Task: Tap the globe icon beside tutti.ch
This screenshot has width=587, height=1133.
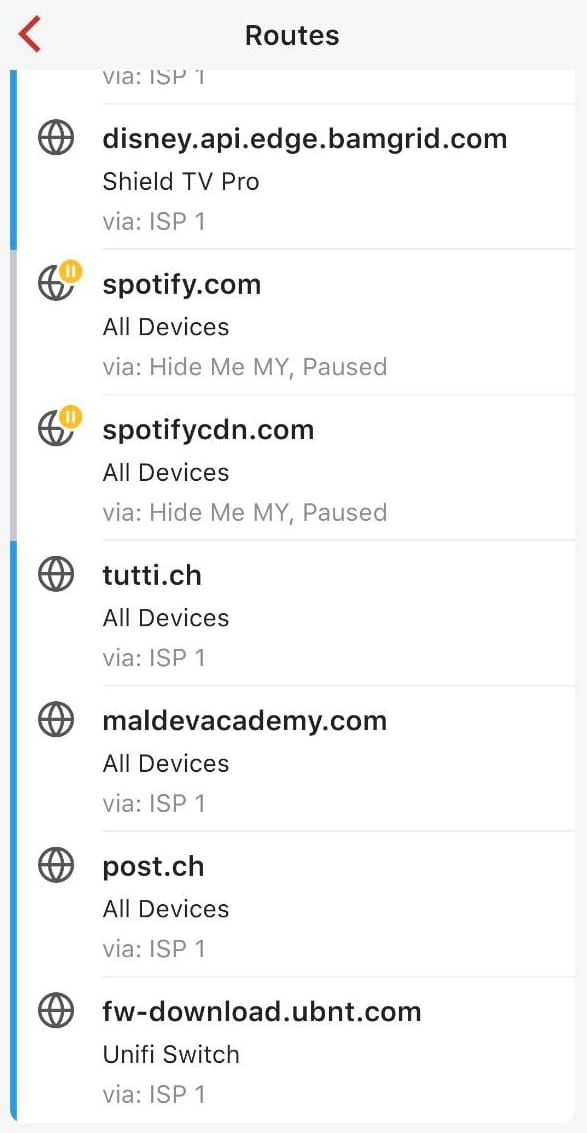Action: click(x=56, y=575)
